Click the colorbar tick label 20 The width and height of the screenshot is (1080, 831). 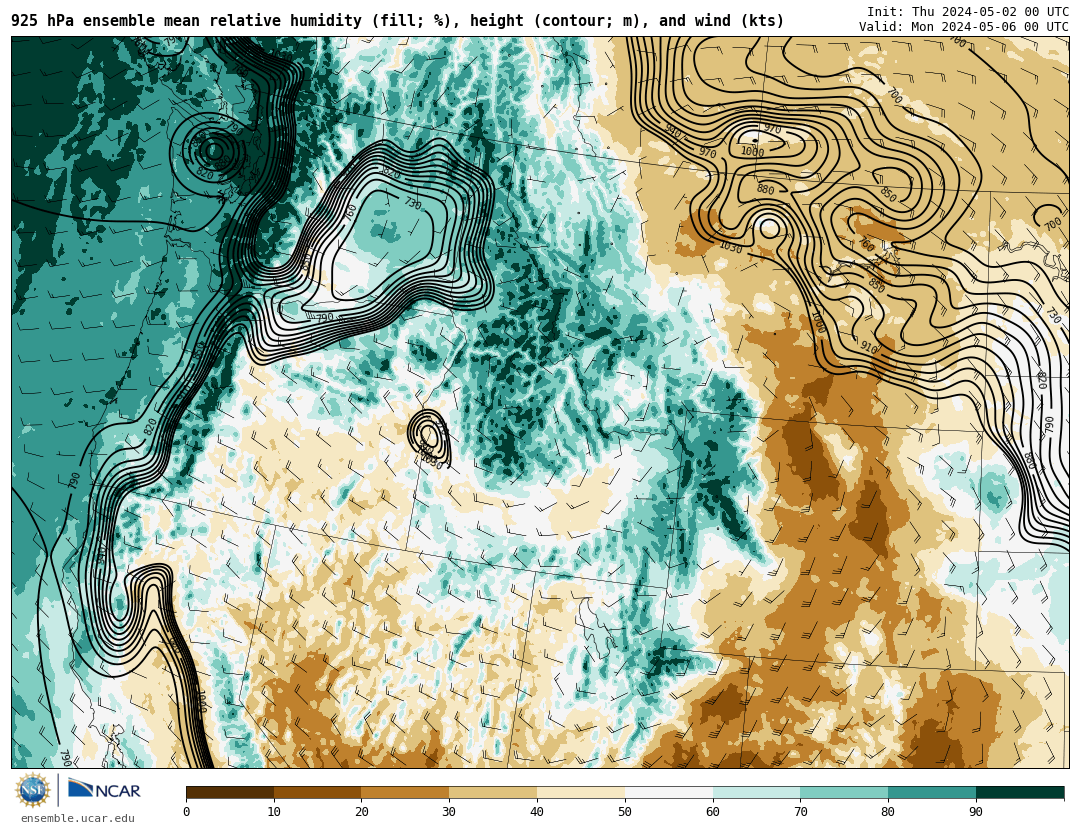point(362,812)
